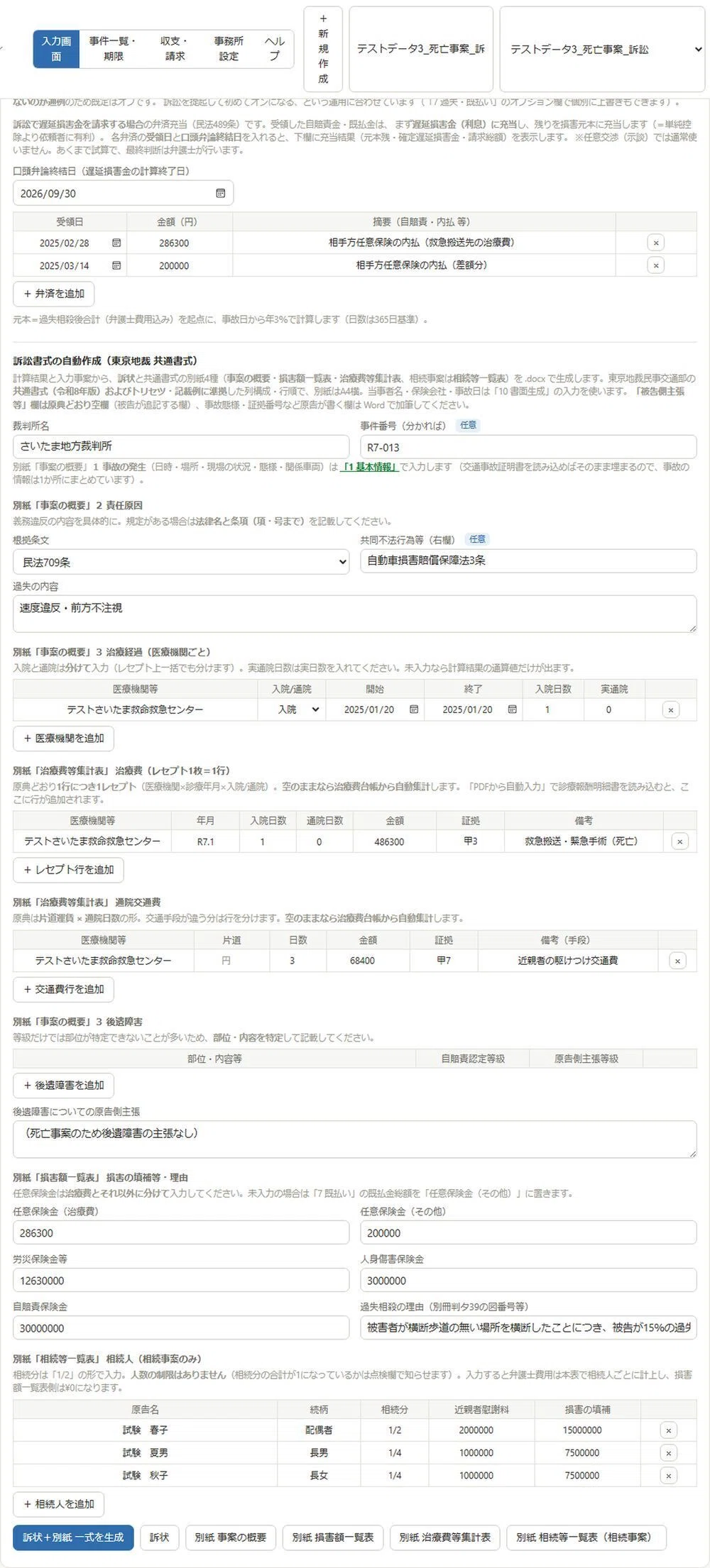Switch to the 入力画面 tab

pyautogui.click(x=56, y=49)
